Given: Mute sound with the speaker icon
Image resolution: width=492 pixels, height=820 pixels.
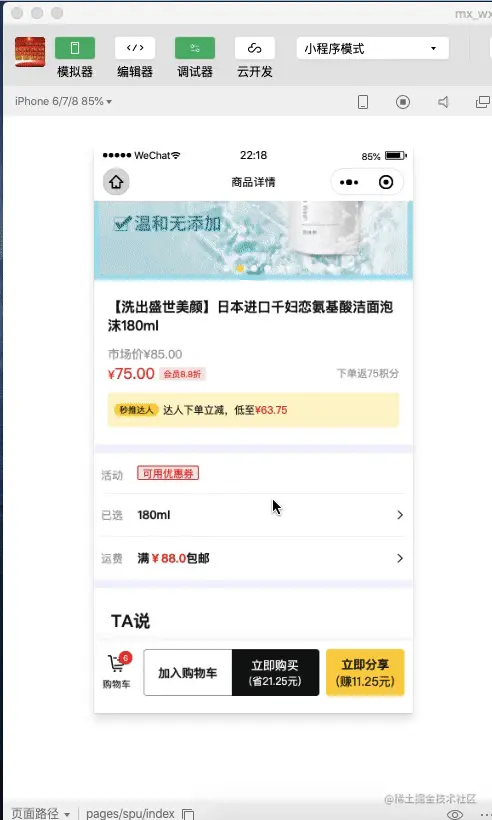Looking at the screenshot, I should tap(443, 102).
